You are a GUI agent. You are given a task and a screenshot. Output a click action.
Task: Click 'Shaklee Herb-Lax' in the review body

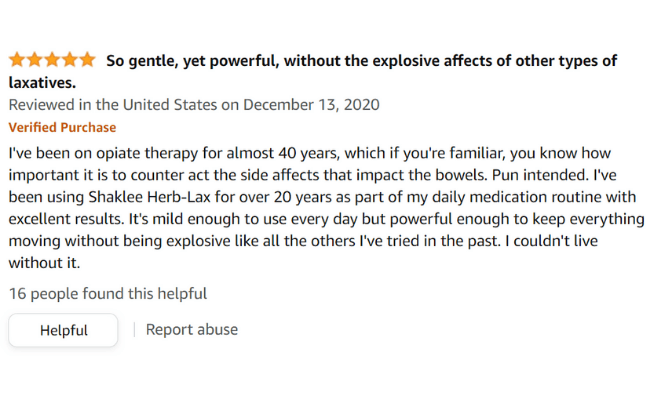pyautogui.click(x=150, y=197)
